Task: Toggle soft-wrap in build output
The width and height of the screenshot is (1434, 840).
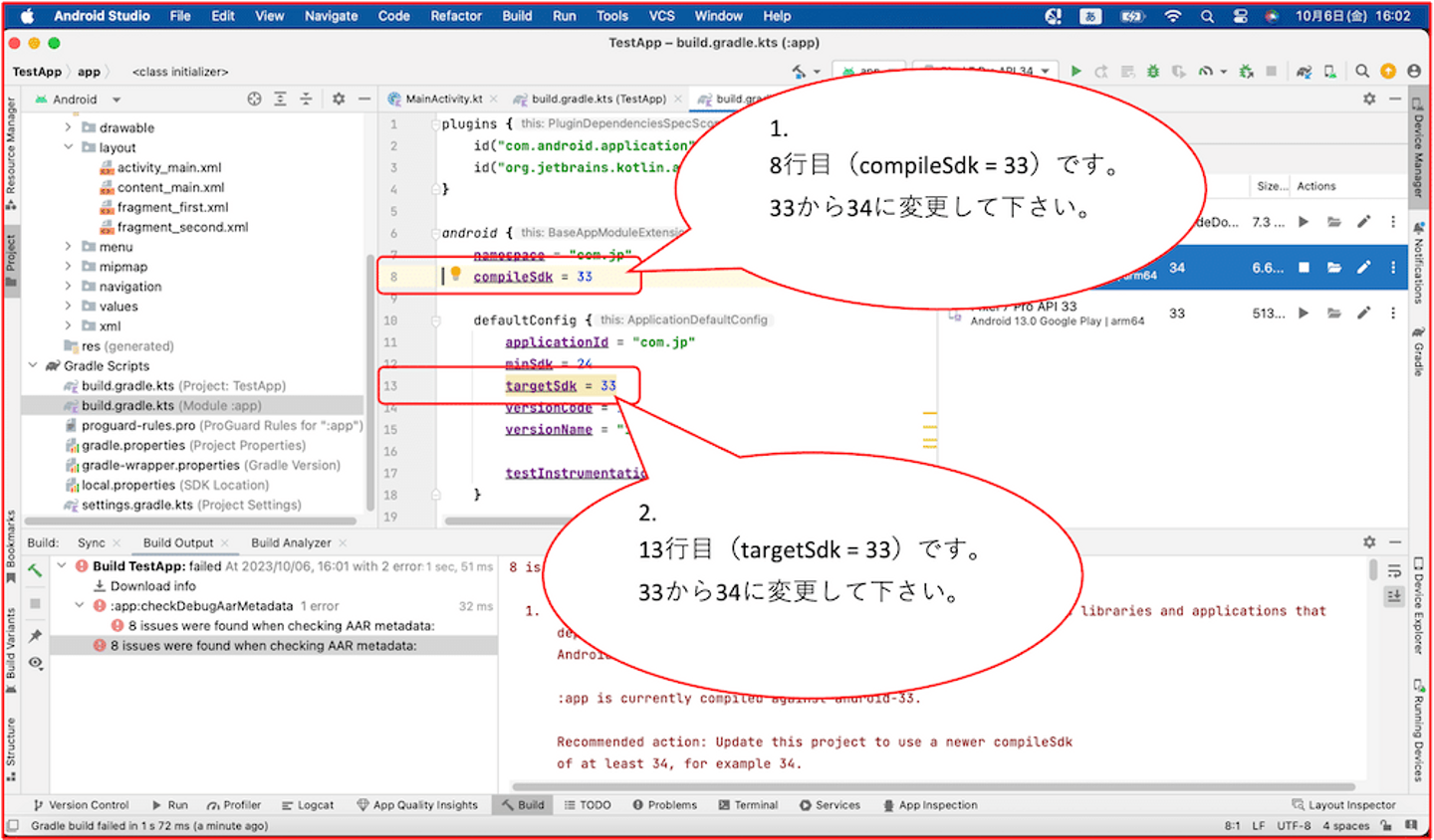Action: click(x=1394, y=571)
